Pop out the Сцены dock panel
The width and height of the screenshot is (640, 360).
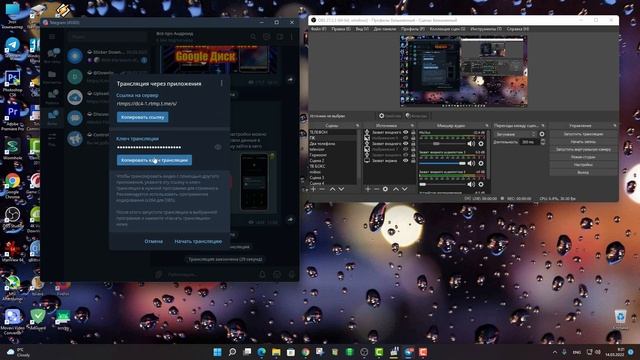(358, 126)
